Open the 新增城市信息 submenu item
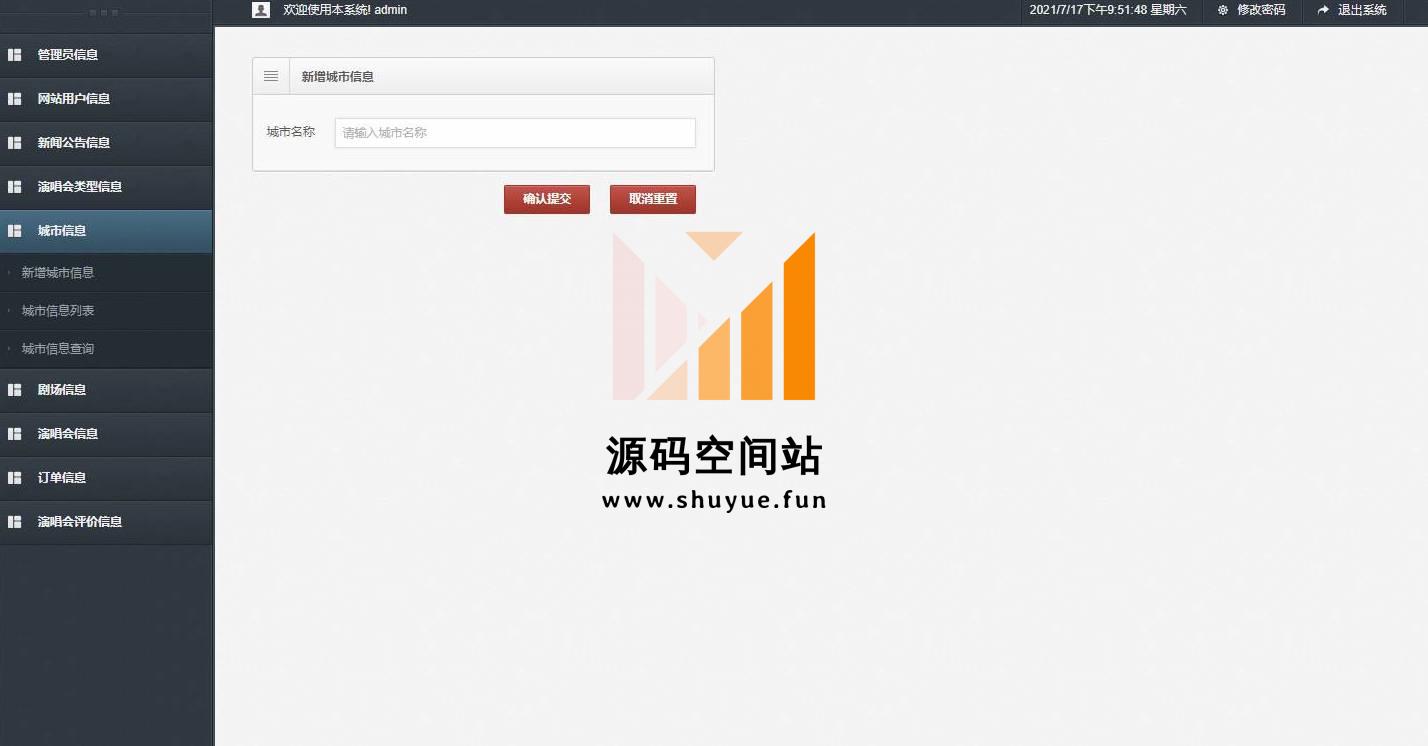The height and width of the screenshot is (746, 1428). click(106, 273)
